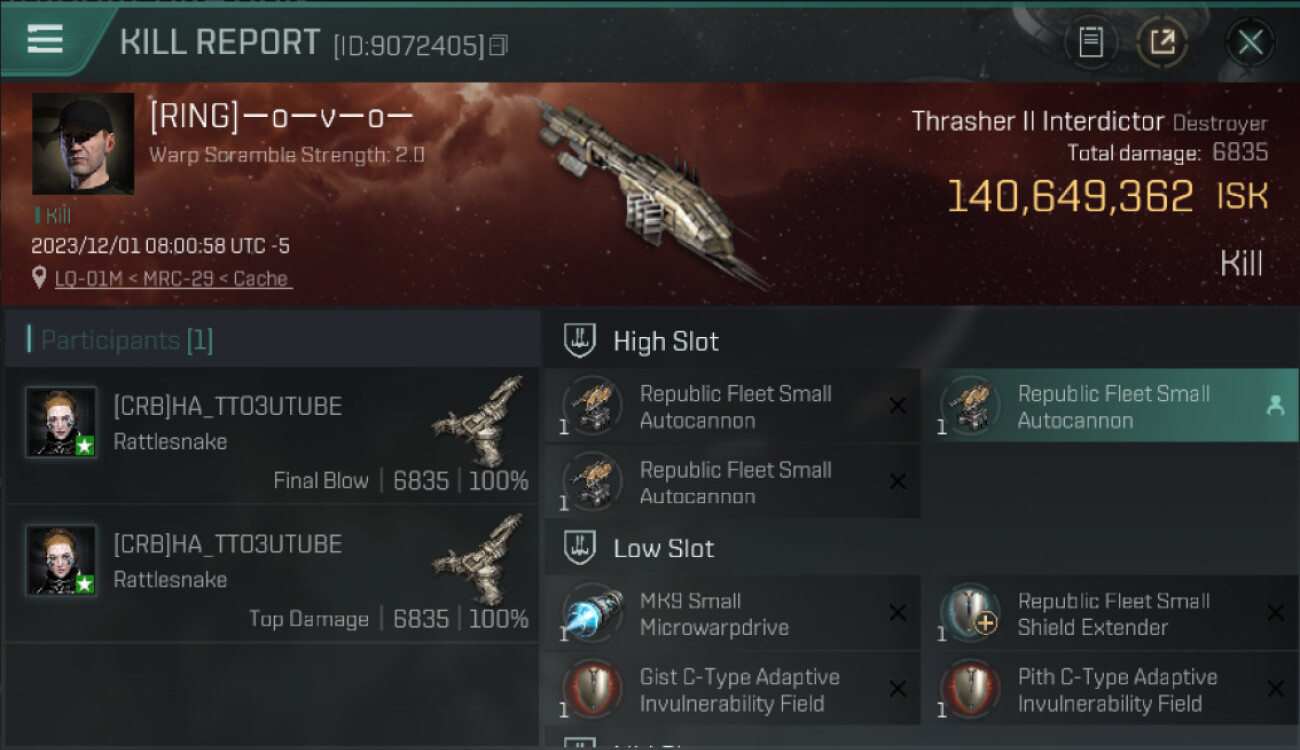Viewport: 1300px width, 750px height.
Task: Click the High Slot section icon
Action: 580,341
